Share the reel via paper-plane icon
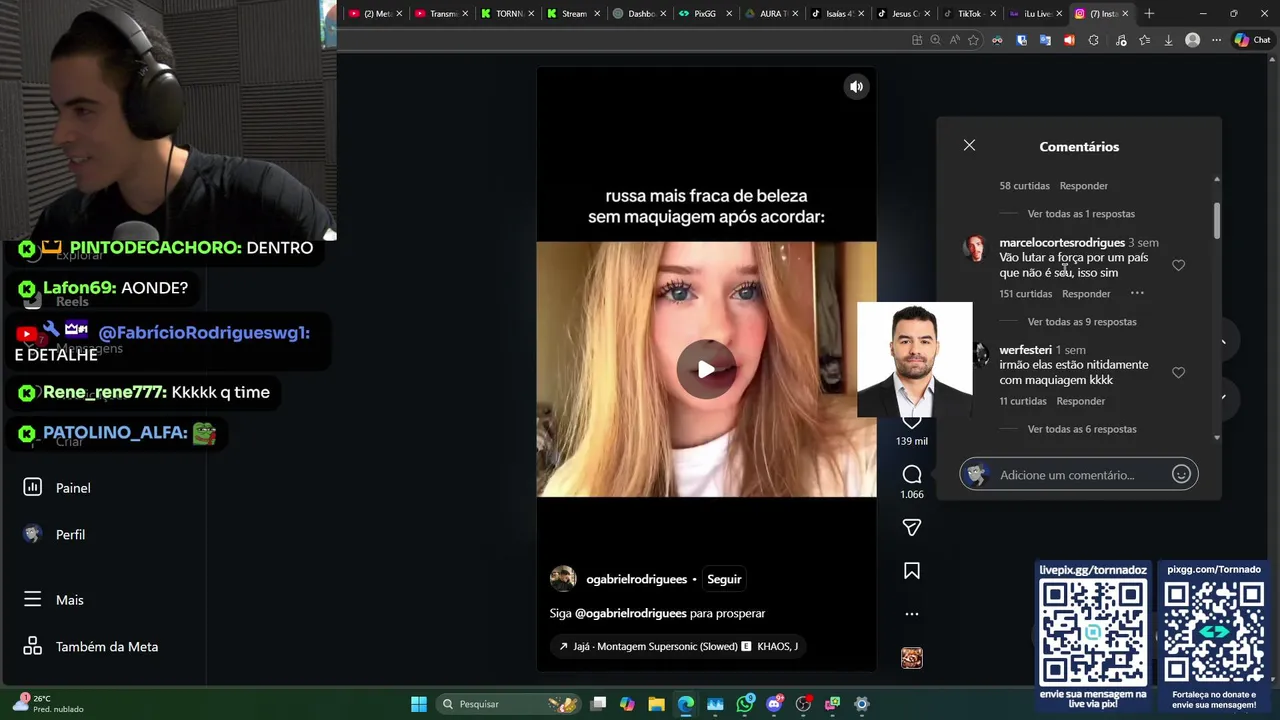Screen dimensions: 1280x720 [912, 527]
